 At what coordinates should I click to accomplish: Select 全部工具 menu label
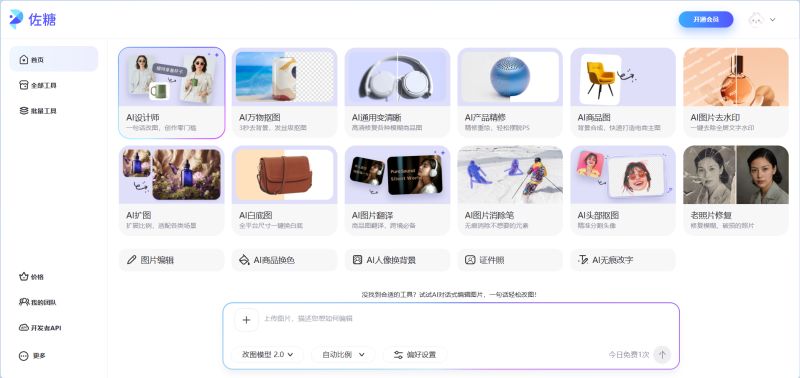point(43,85)
